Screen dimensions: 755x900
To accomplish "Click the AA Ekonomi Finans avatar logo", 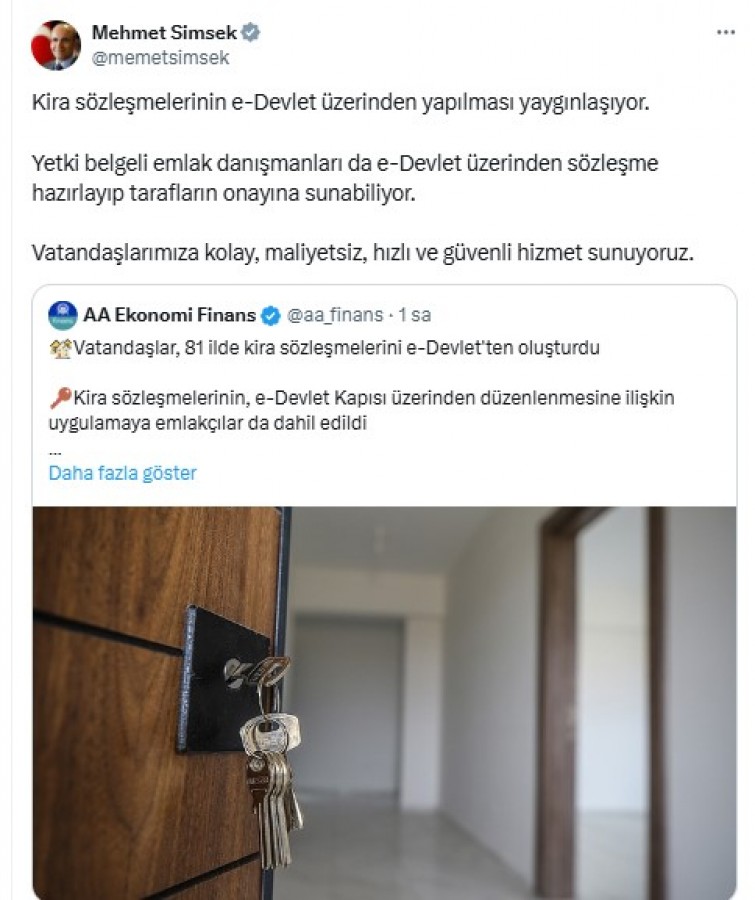I will pyautogui.click(x=63, y=315).
